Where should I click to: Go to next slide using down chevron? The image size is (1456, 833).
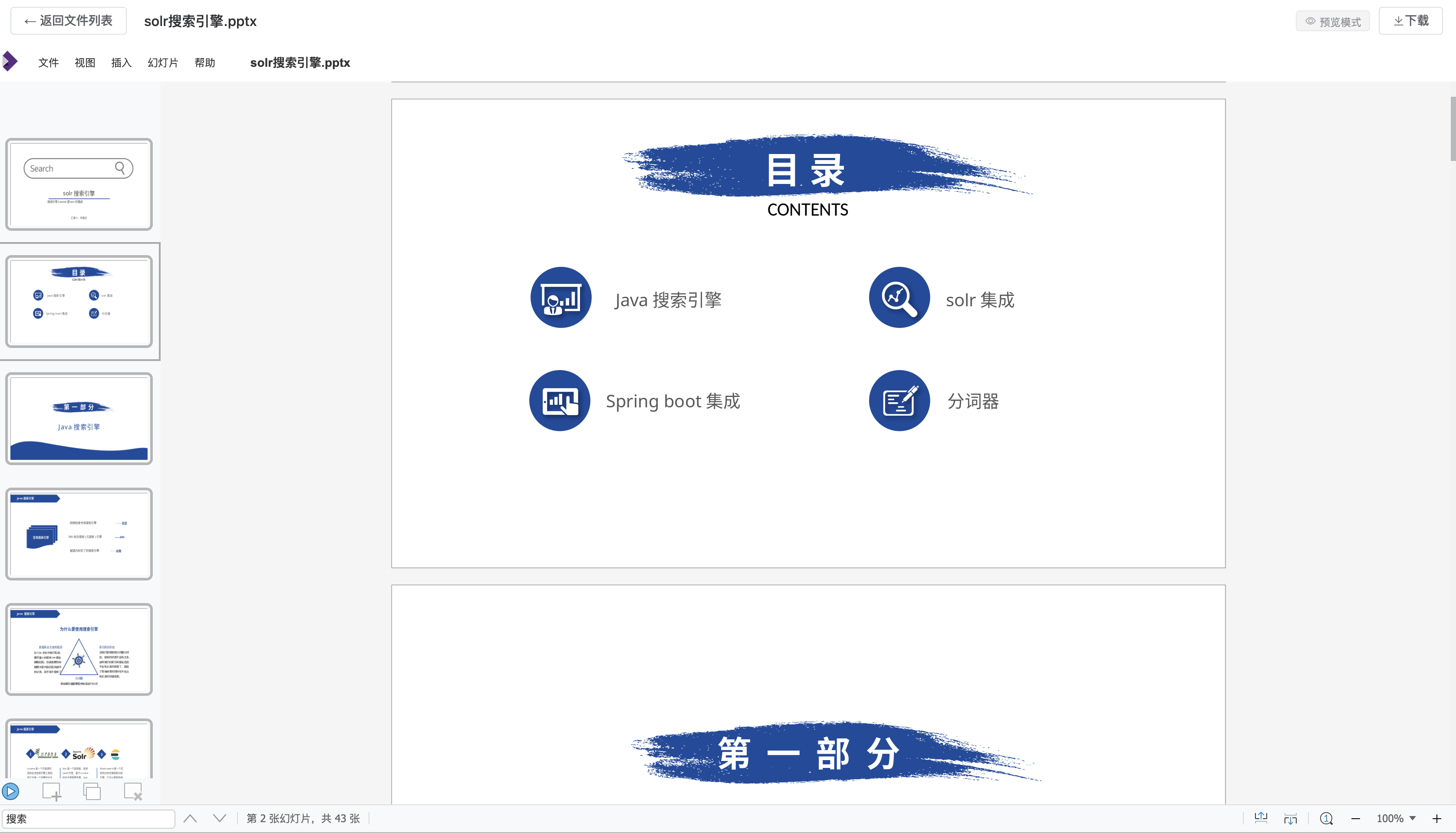pos(219,818)
